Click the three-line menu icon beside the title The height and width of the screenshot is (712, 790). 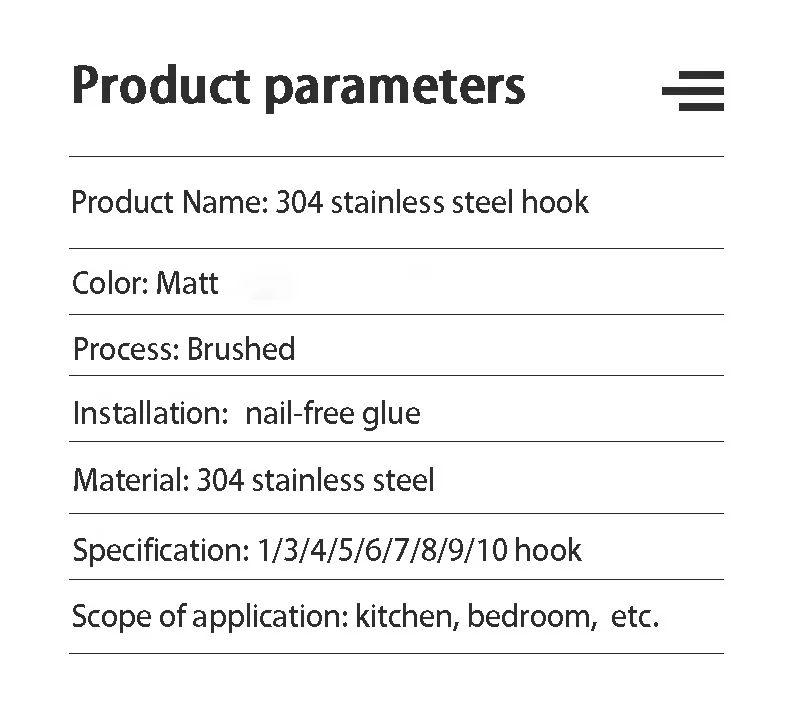click(x=693, y=91)
